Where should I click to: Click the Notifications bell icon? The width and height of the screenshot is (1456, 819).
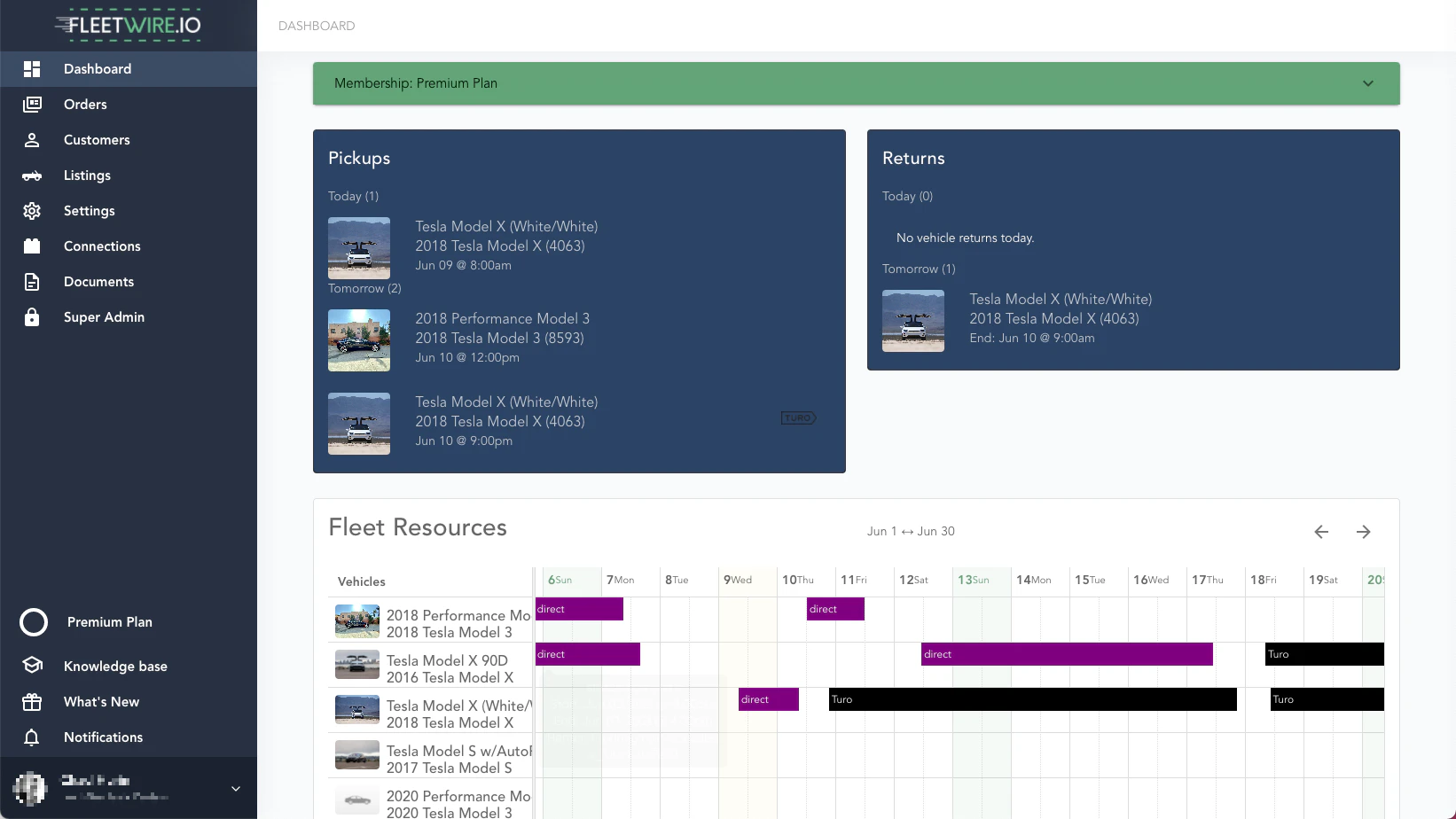click(x=32, y=737)
